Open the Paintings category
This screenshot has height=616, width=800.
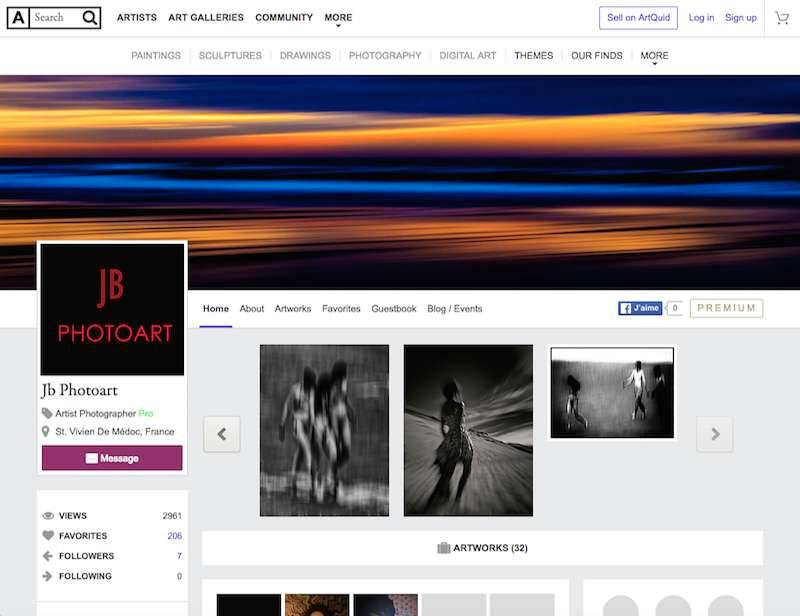(x=156, y=56)
